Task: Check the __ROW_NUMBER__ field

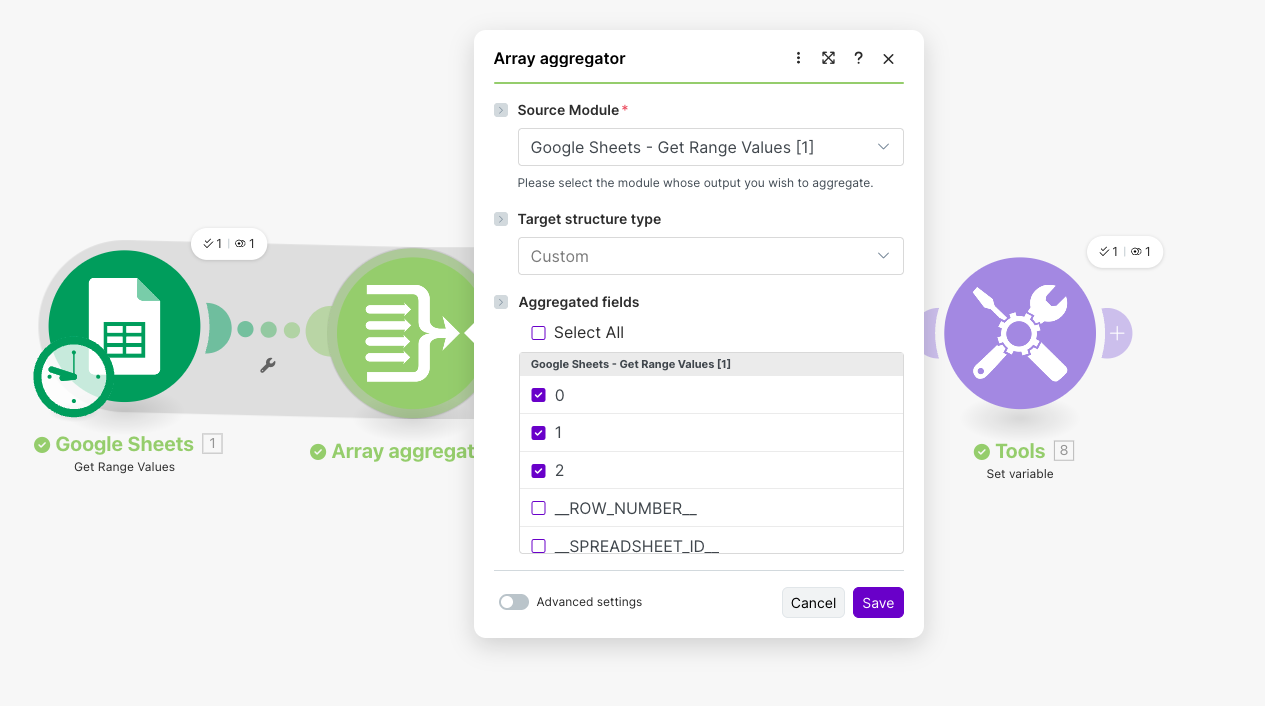Action: point(538,508)
